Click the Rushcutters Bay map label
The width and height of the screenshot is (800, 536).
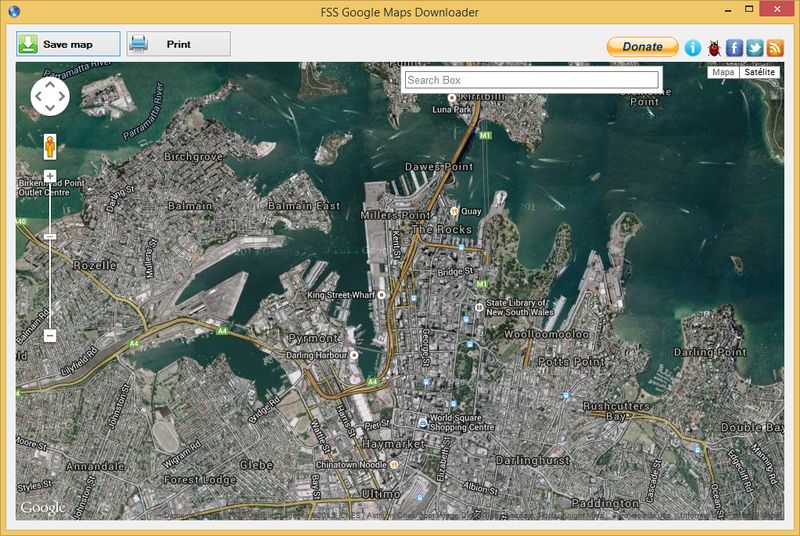coord(616,411)
